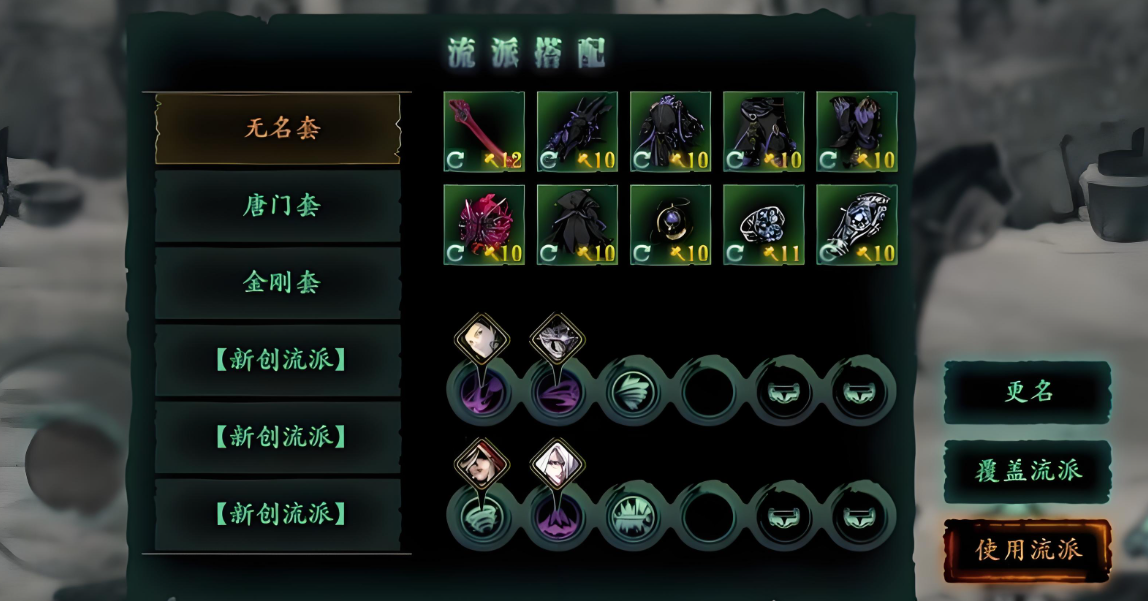The height and width of the screenshot is (601, 1148).
Task: Click the dark clawed glove equipment icon
Action: point(577,132)
